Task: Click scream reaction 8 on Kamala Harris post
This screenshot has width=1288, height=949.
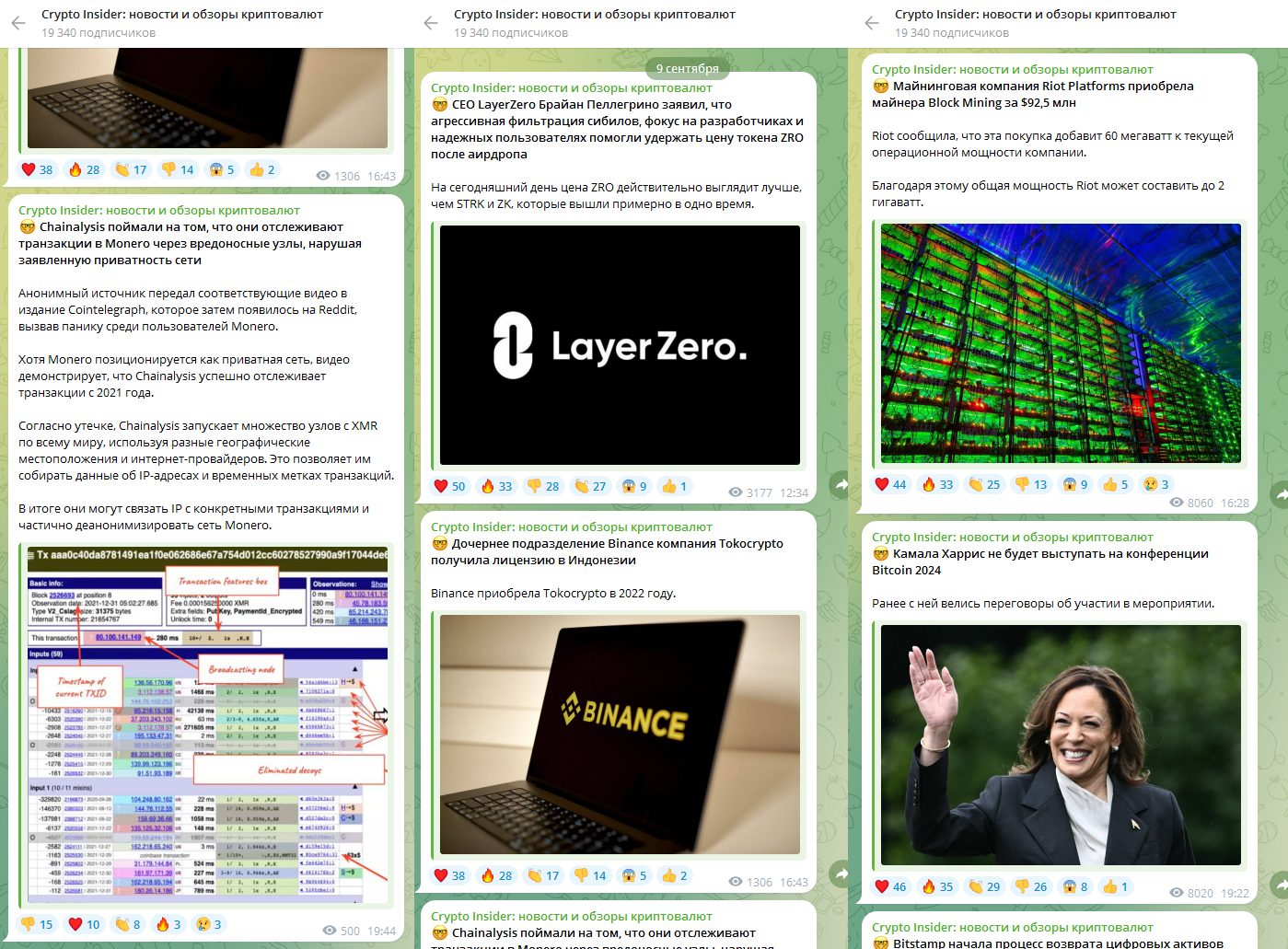Action: pyautogui.click(x=1076, y=886)
